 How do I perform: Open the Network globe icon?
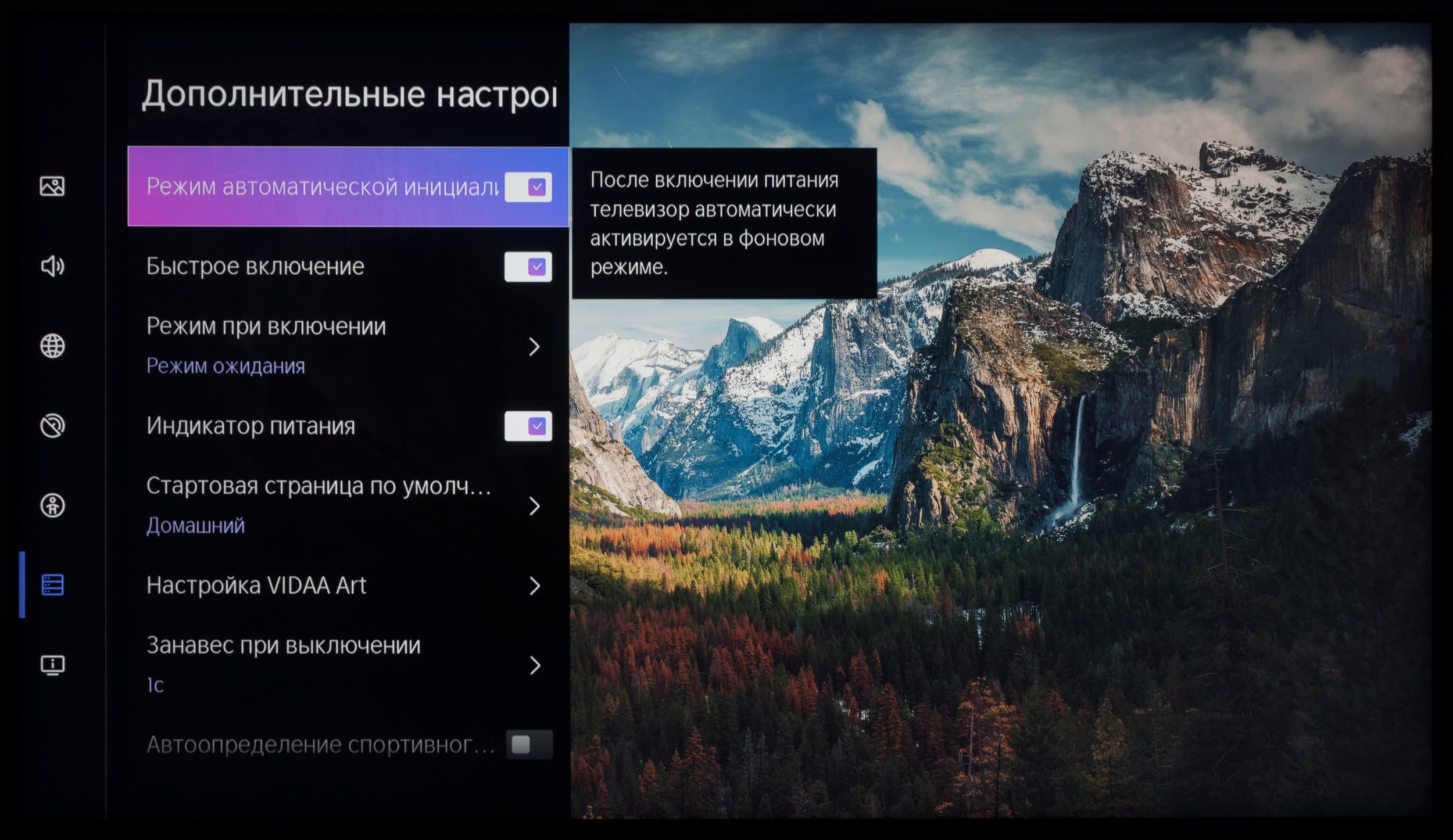tap(52, 346)
